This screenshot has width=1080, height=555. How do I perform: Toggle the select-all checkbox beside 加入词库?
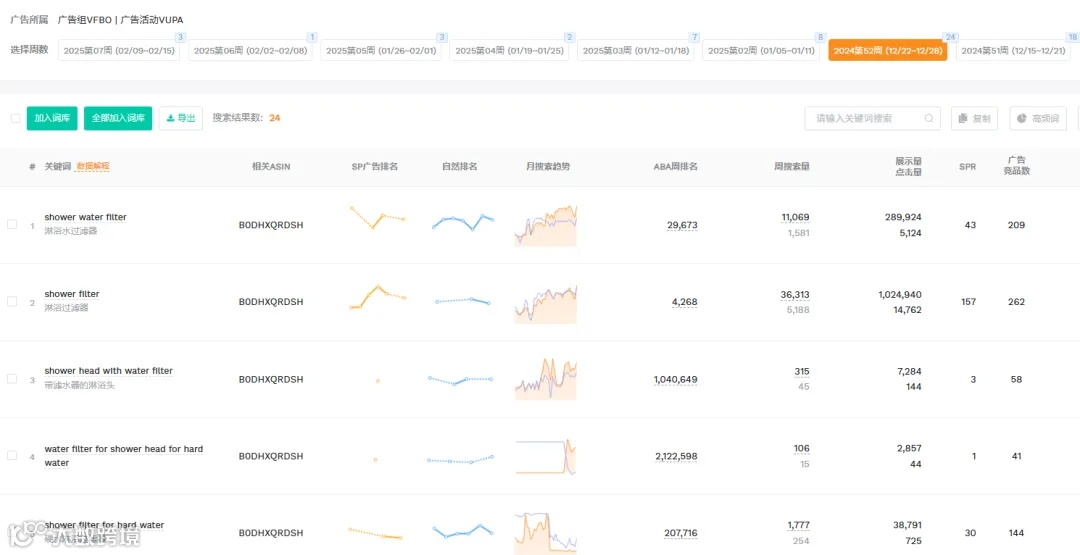click(15, 118)
